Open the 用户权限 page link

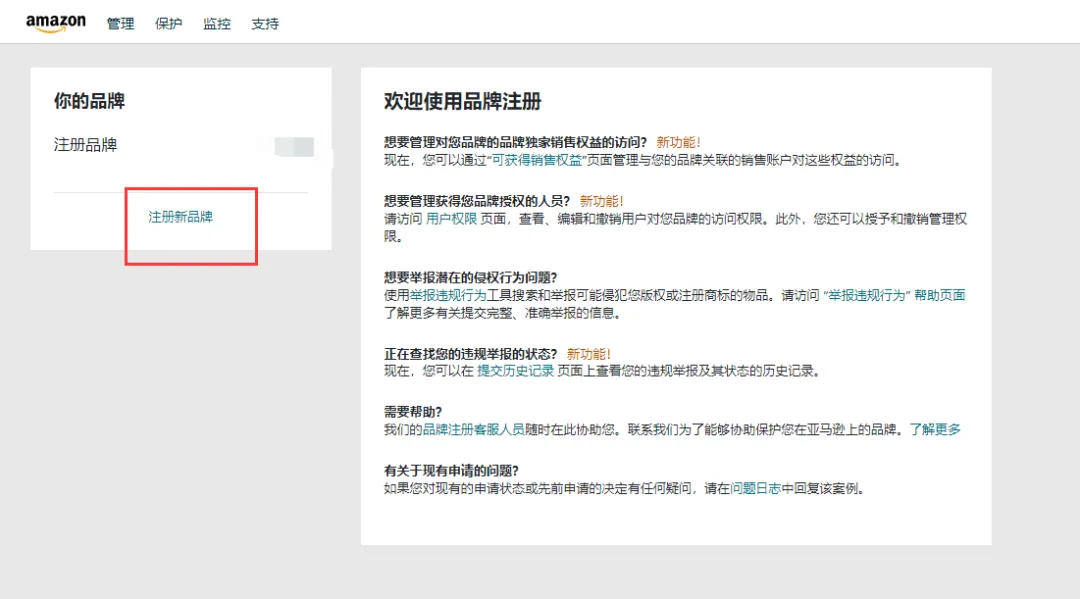pyautogui.click(x=451, y=219)
